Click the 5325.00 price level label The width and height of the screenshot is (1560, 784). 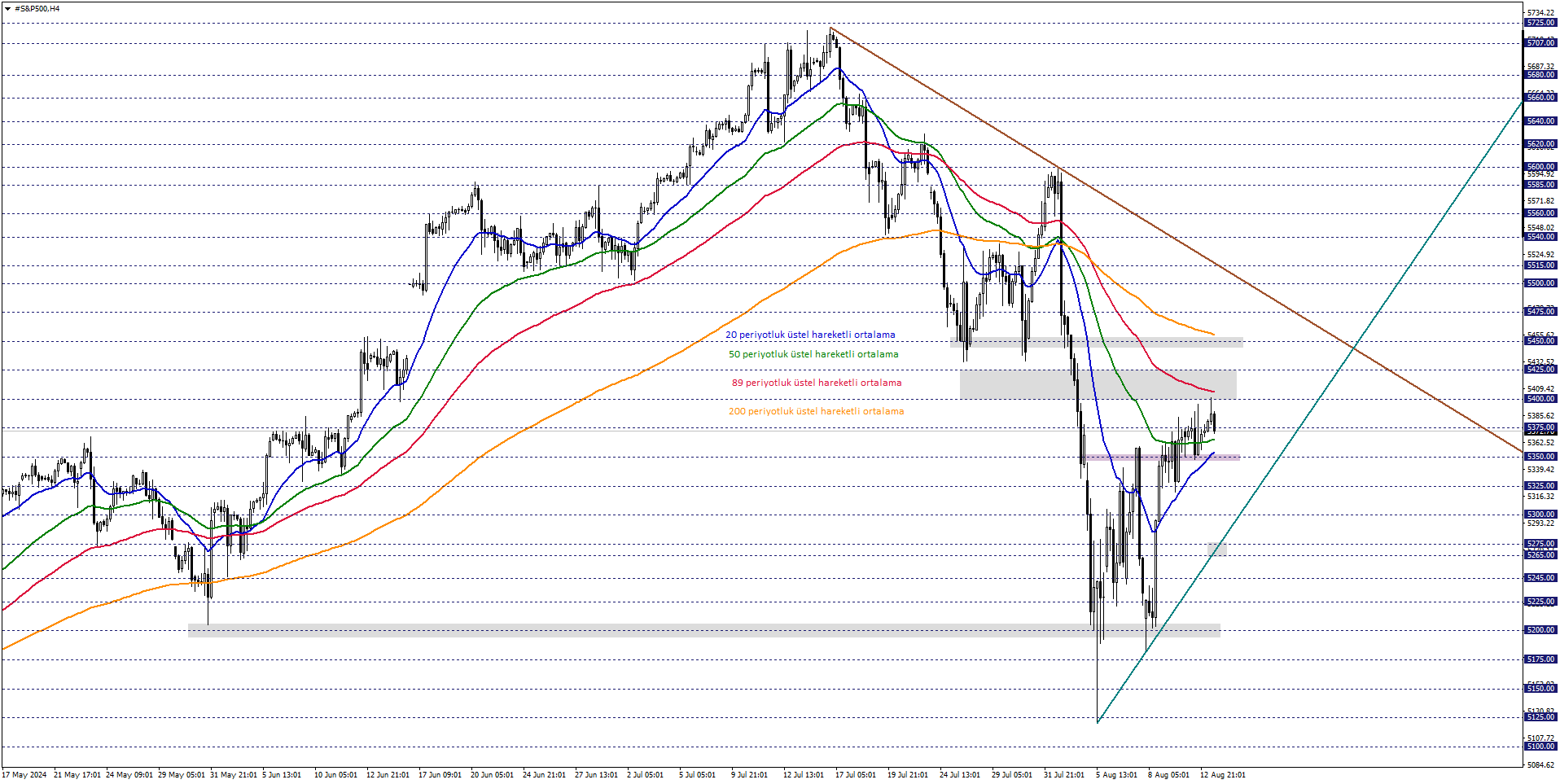[1540, 486]
